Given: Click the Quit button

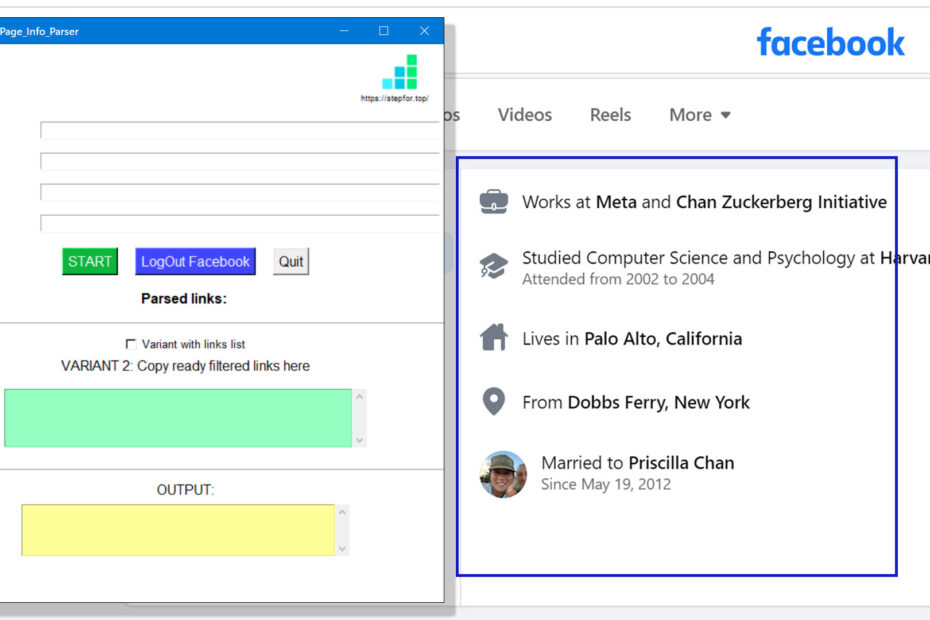Looking at the screenshot, I should click(291, 262).
